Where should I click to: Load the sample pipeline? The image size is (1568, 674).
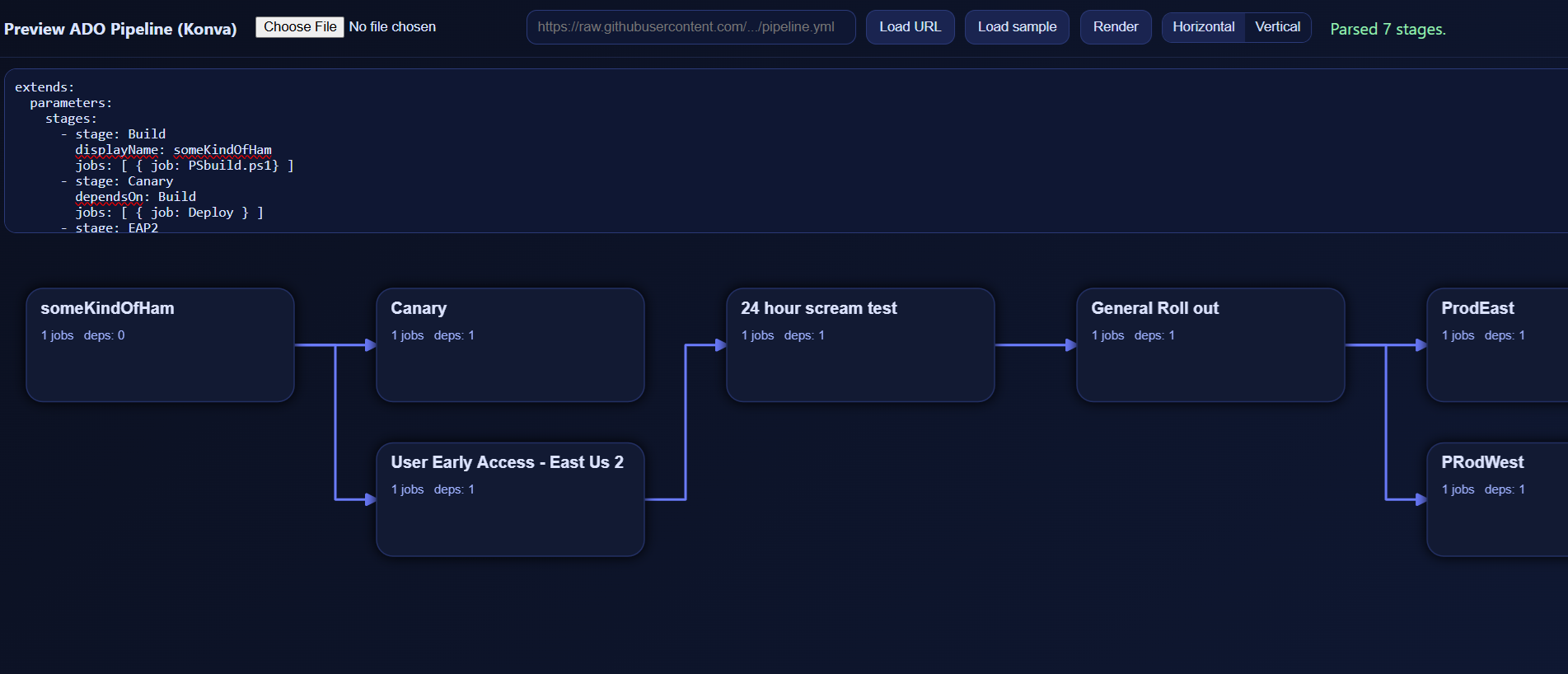(x=1017, y=27)
